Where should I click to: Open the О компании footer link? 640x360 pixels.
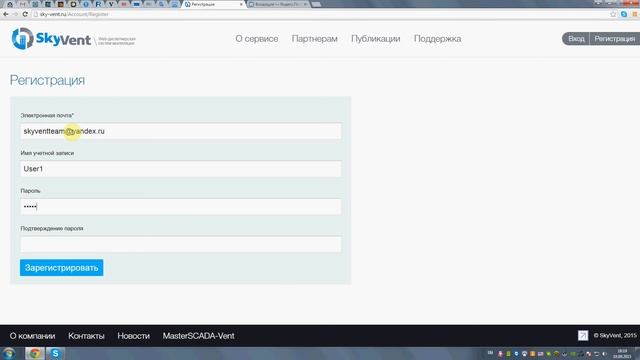pyautogui.click(x=32, y=336)
